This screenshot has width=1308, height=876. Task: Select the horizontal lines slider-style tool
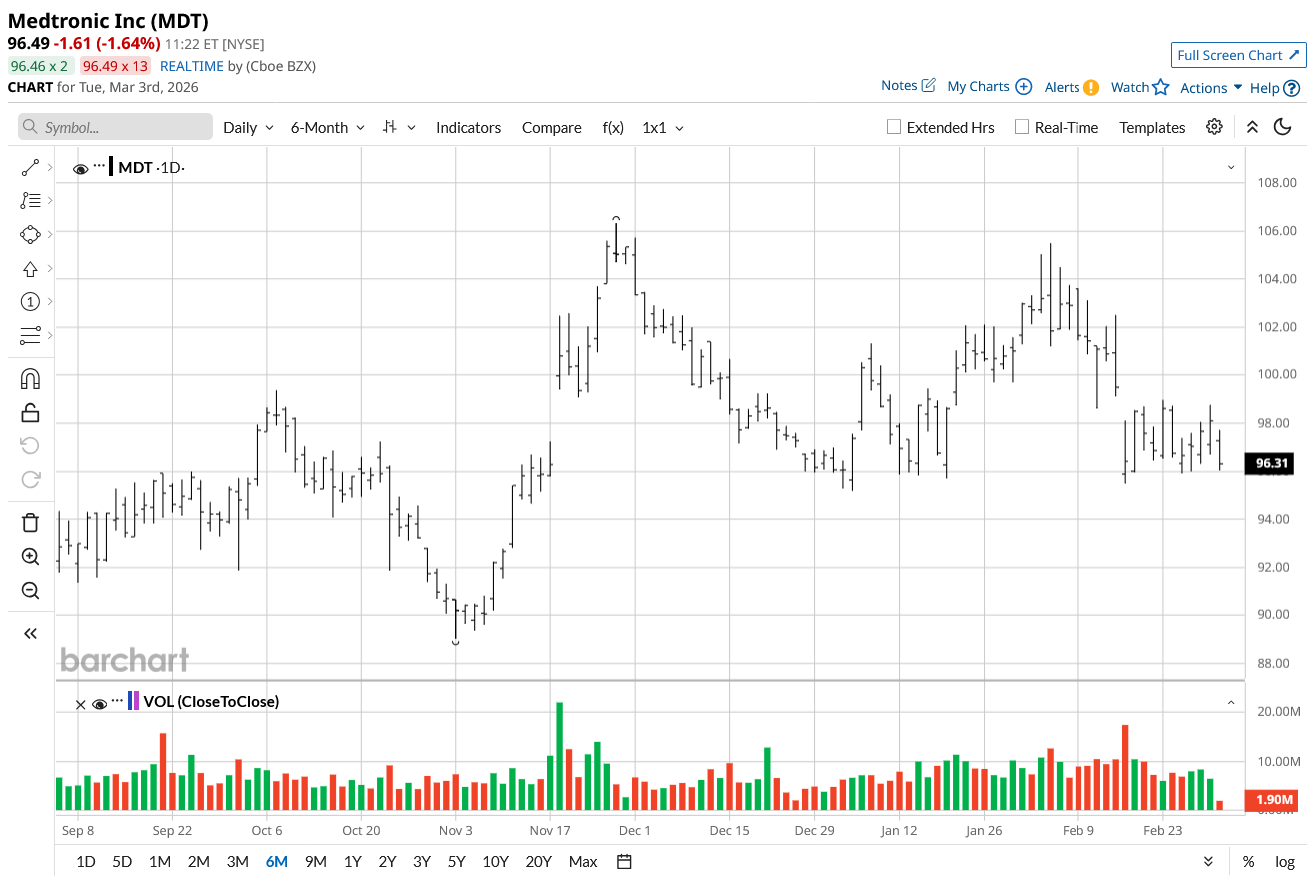click(x=30, y=334)
